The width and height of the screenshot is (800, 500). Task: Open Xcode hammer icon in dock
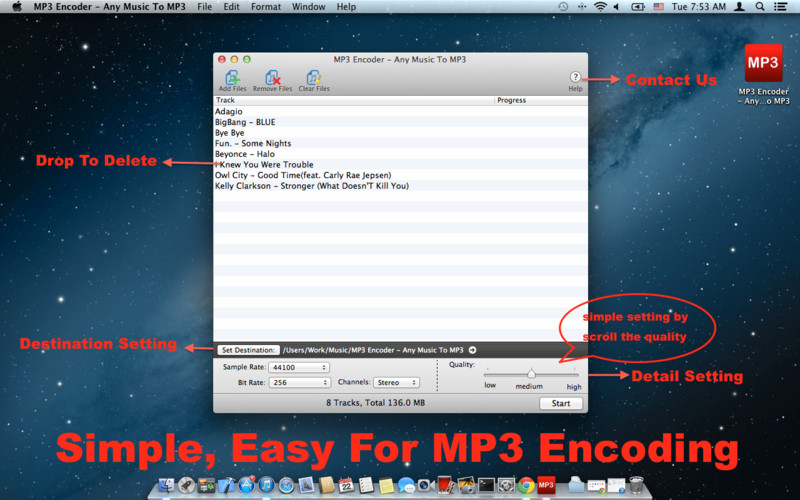coord(226,485)
